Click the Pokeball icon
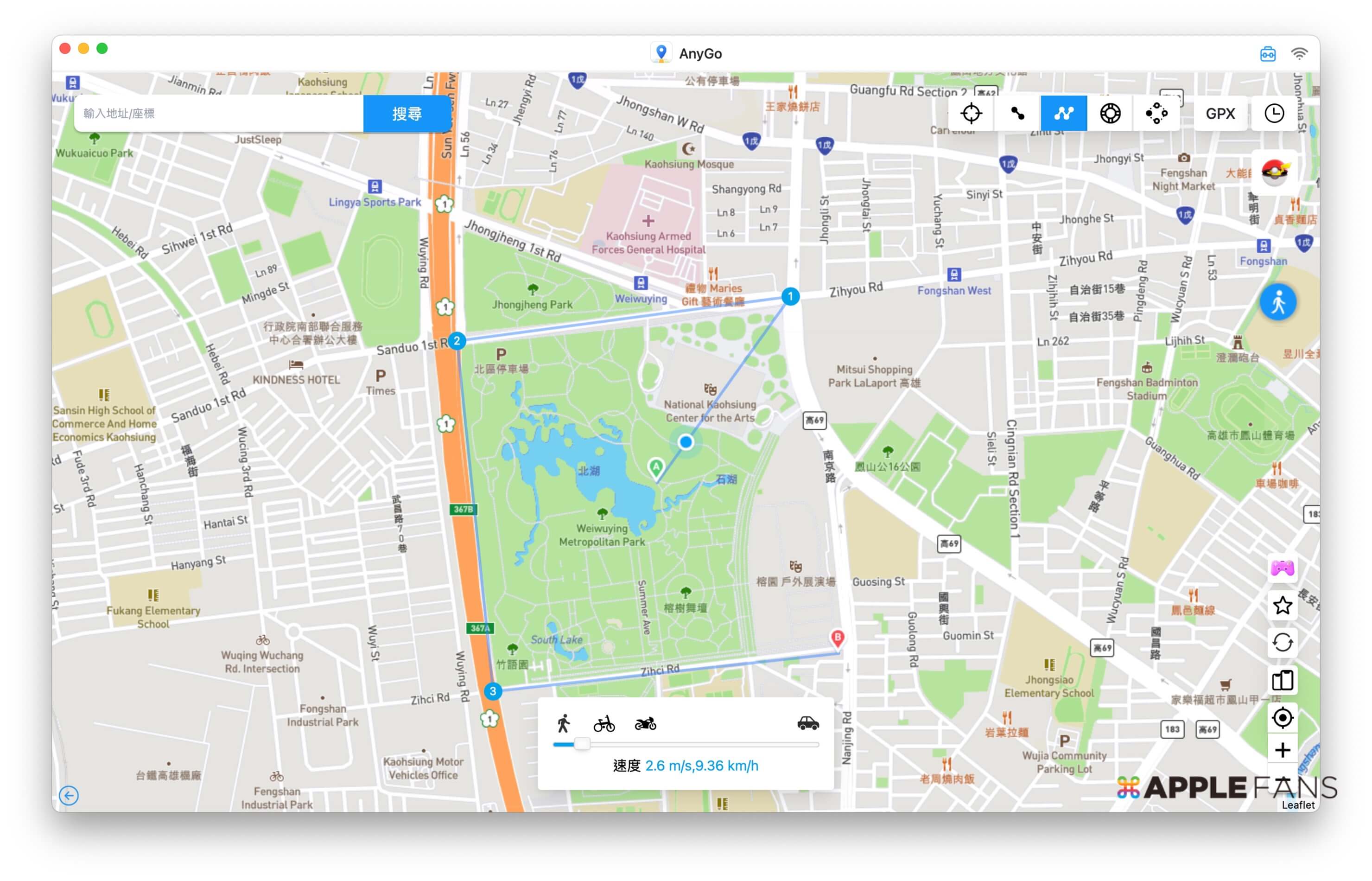This screenshot has width=1372, height=881. [x=1275, y=171]
